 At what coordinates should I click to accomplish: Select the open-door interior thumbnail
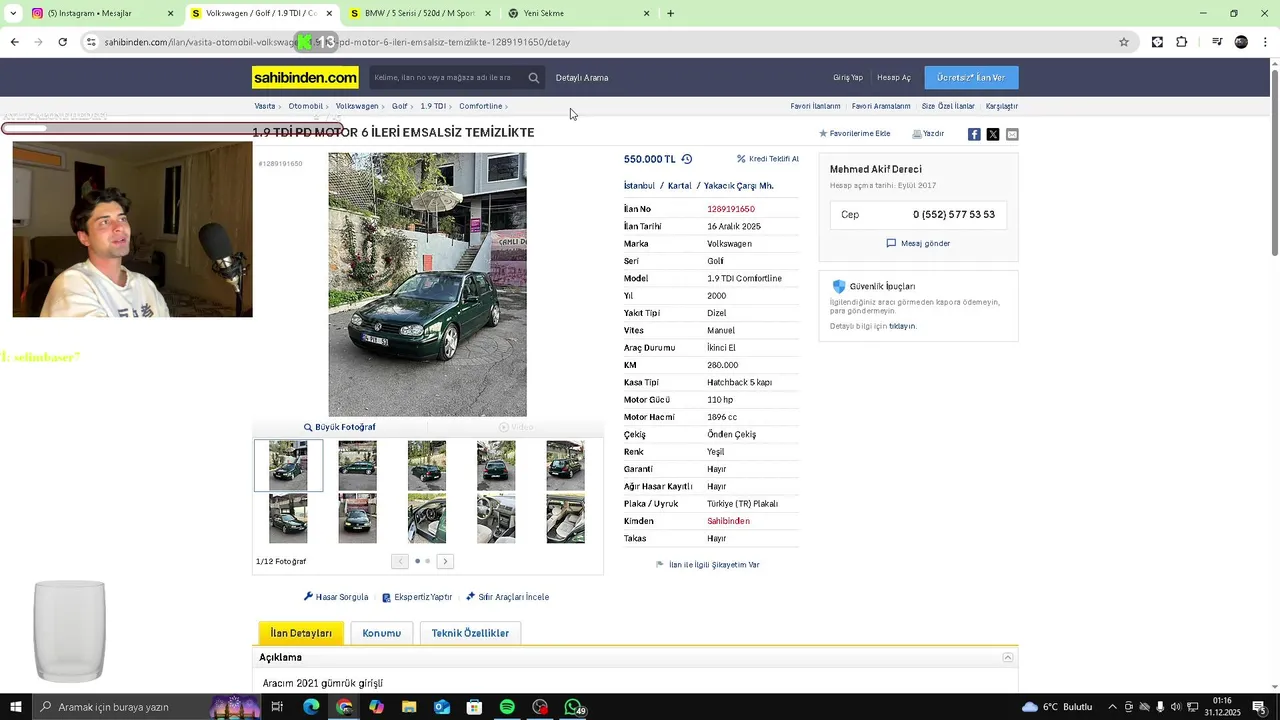pos(426,518)
